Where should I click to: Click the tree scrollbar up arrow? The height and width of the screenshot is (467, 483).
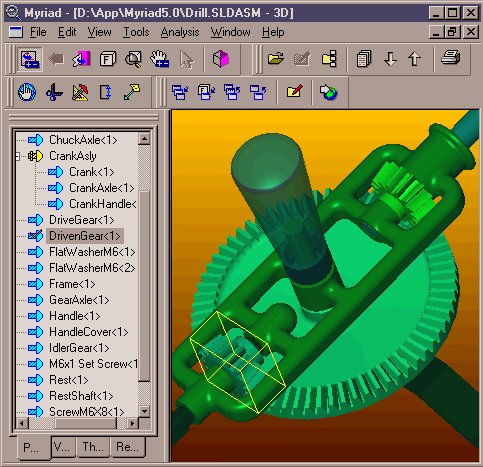(144, 139)
